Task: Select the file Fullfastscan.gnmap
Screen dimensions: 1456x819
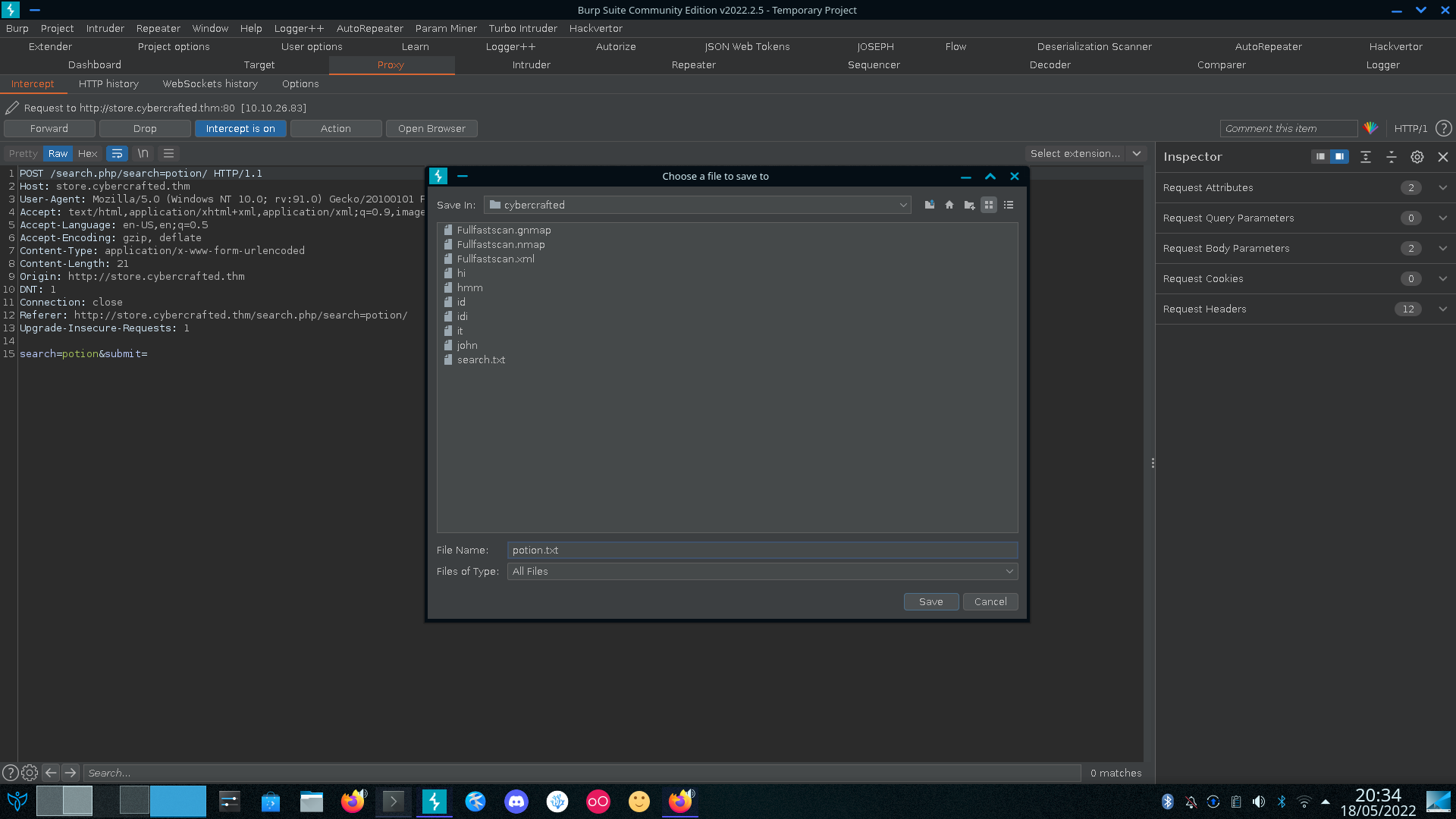Action: click(x=497, y=230)
